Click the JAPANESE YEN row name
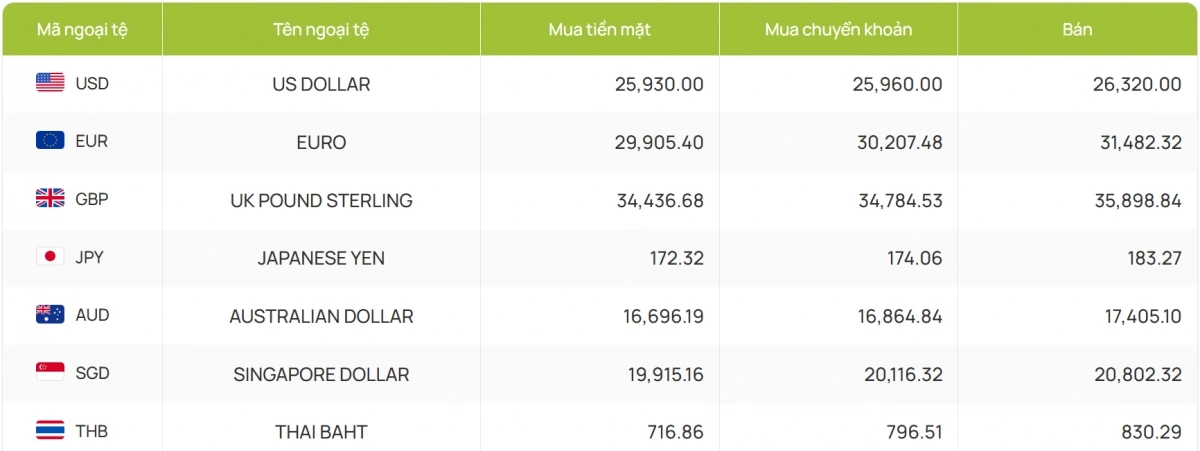1200x451 pixels. click(x=321, y=258)
